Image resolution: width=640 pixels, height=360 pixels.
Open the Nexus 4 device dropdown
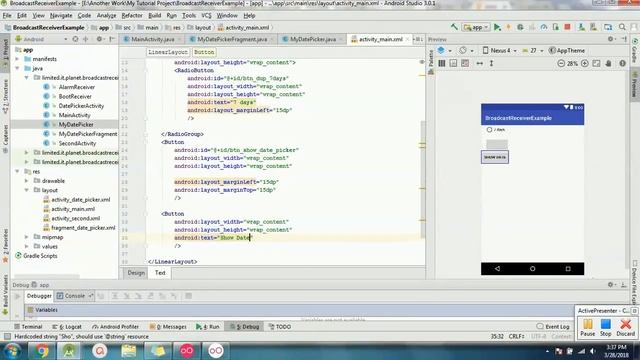coord(500,51)
